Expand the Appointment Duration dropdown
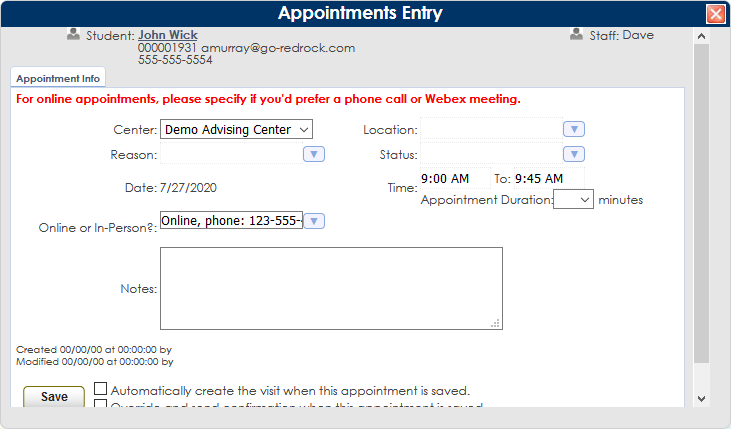731x429 pixels. point(573,200)
